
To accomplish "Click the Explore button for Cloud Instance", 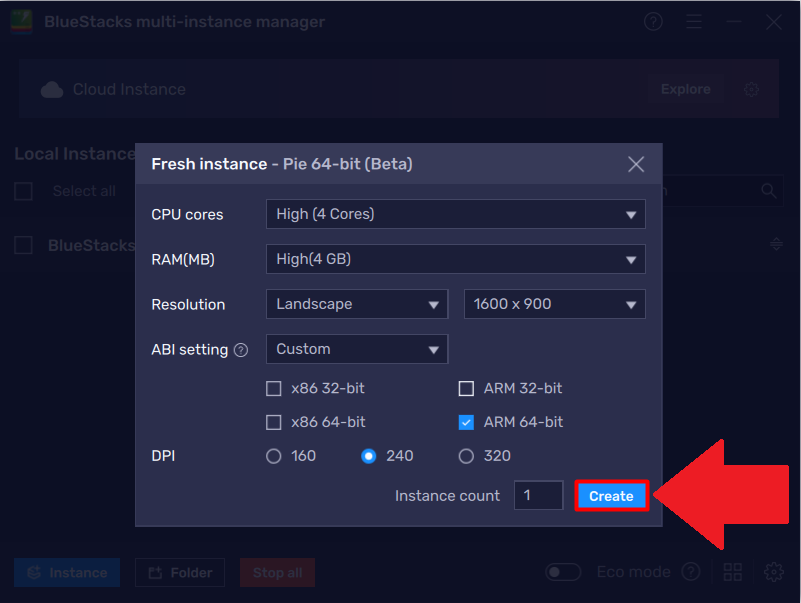I will click(686, 89).
